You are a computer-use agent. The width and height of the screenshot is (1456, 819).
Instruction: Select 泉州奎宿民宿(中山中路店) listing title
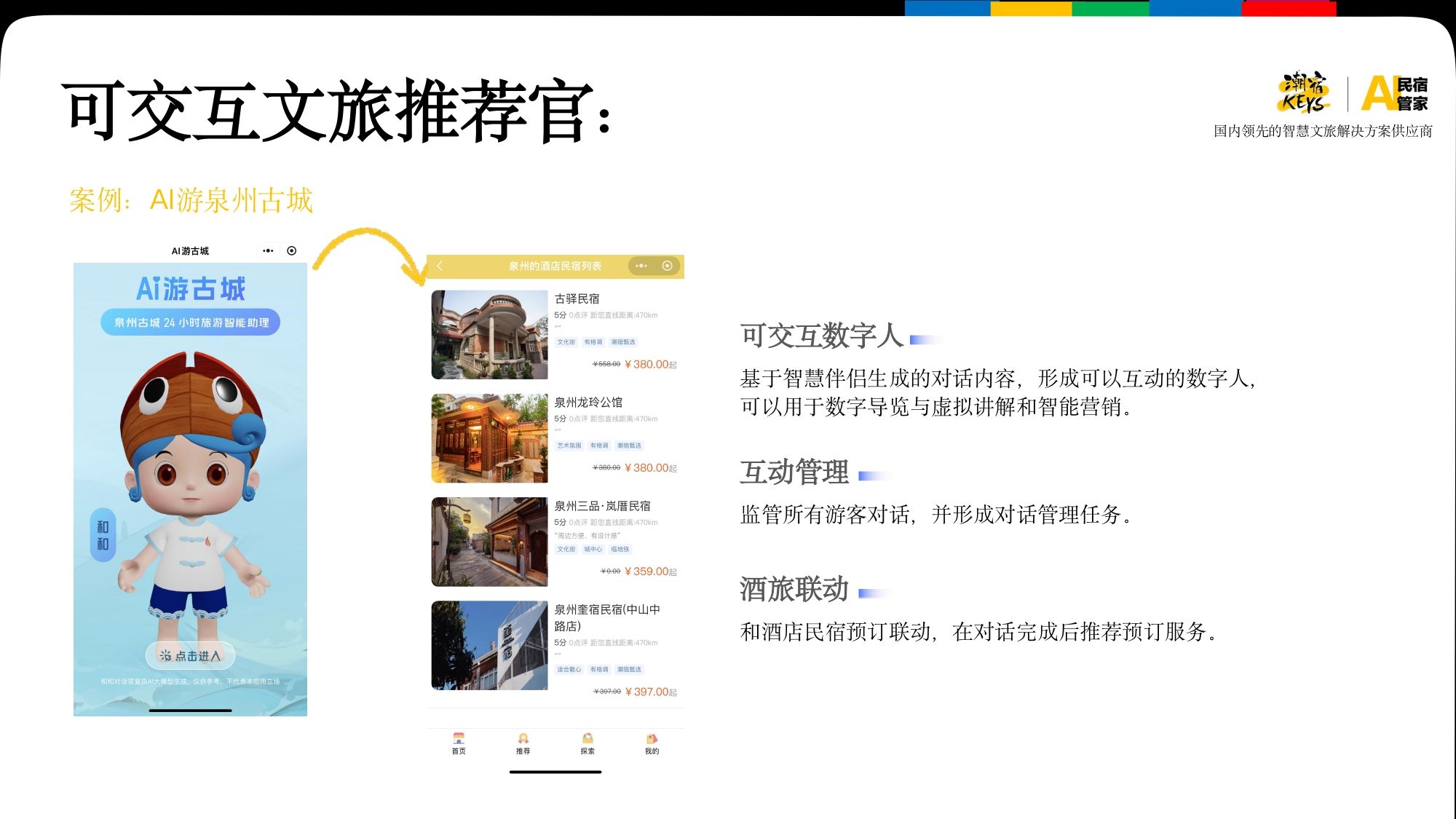tap(606, 617)
